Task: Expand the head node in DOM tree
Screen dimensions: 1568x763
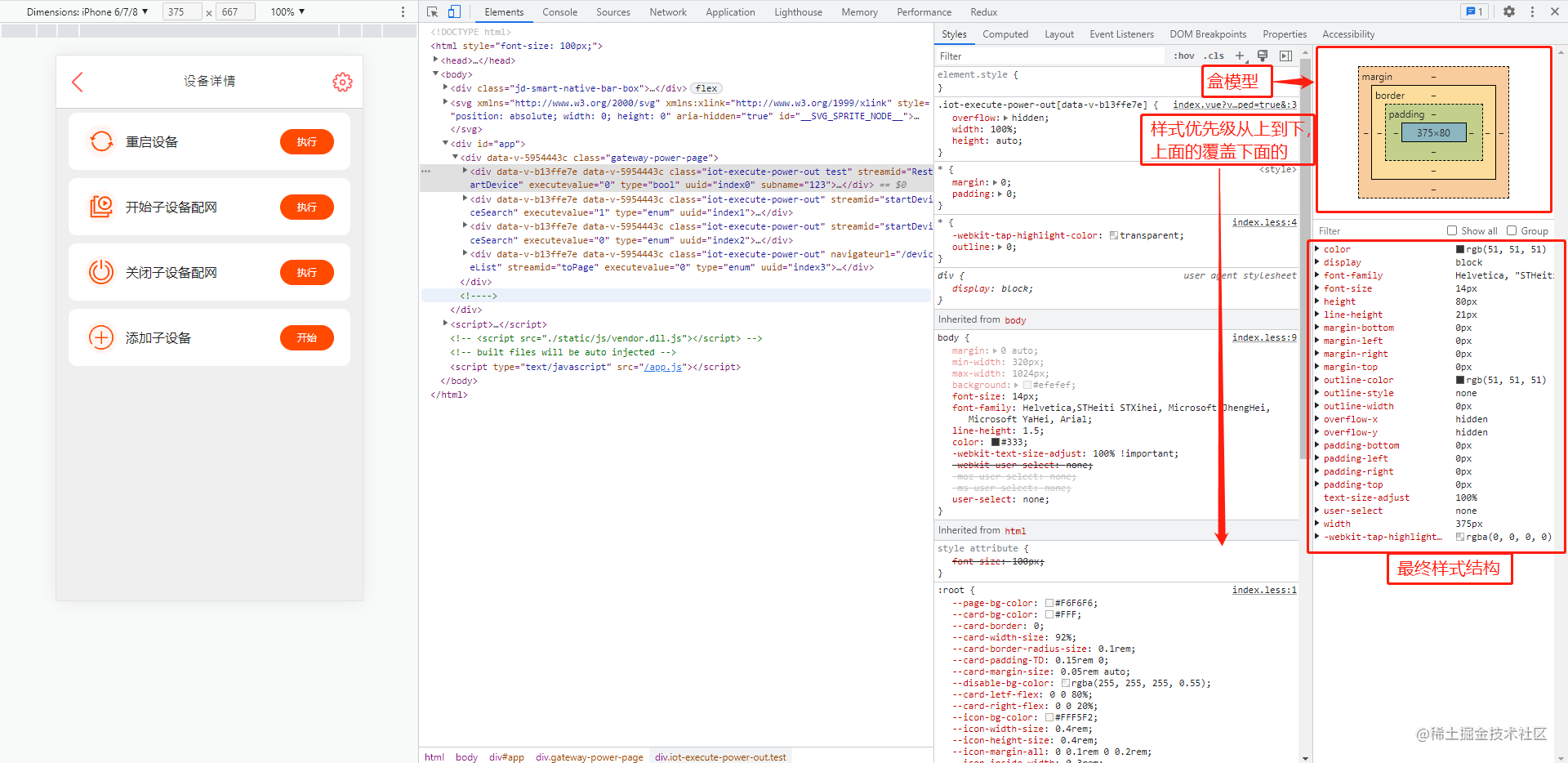Action: [x=435, y=60]
